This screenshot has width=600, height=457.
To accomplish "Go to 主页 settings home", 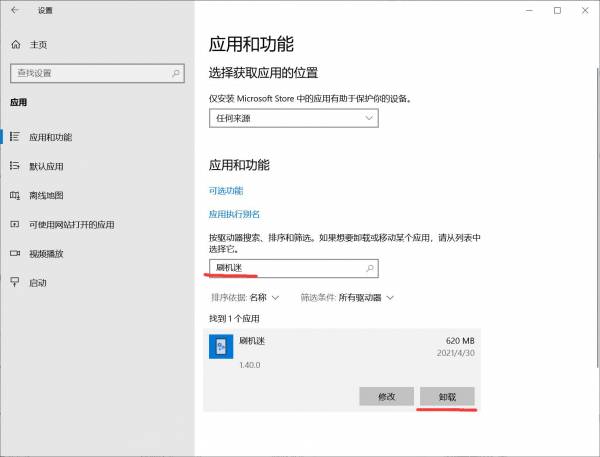I will [x=98, y=45].
